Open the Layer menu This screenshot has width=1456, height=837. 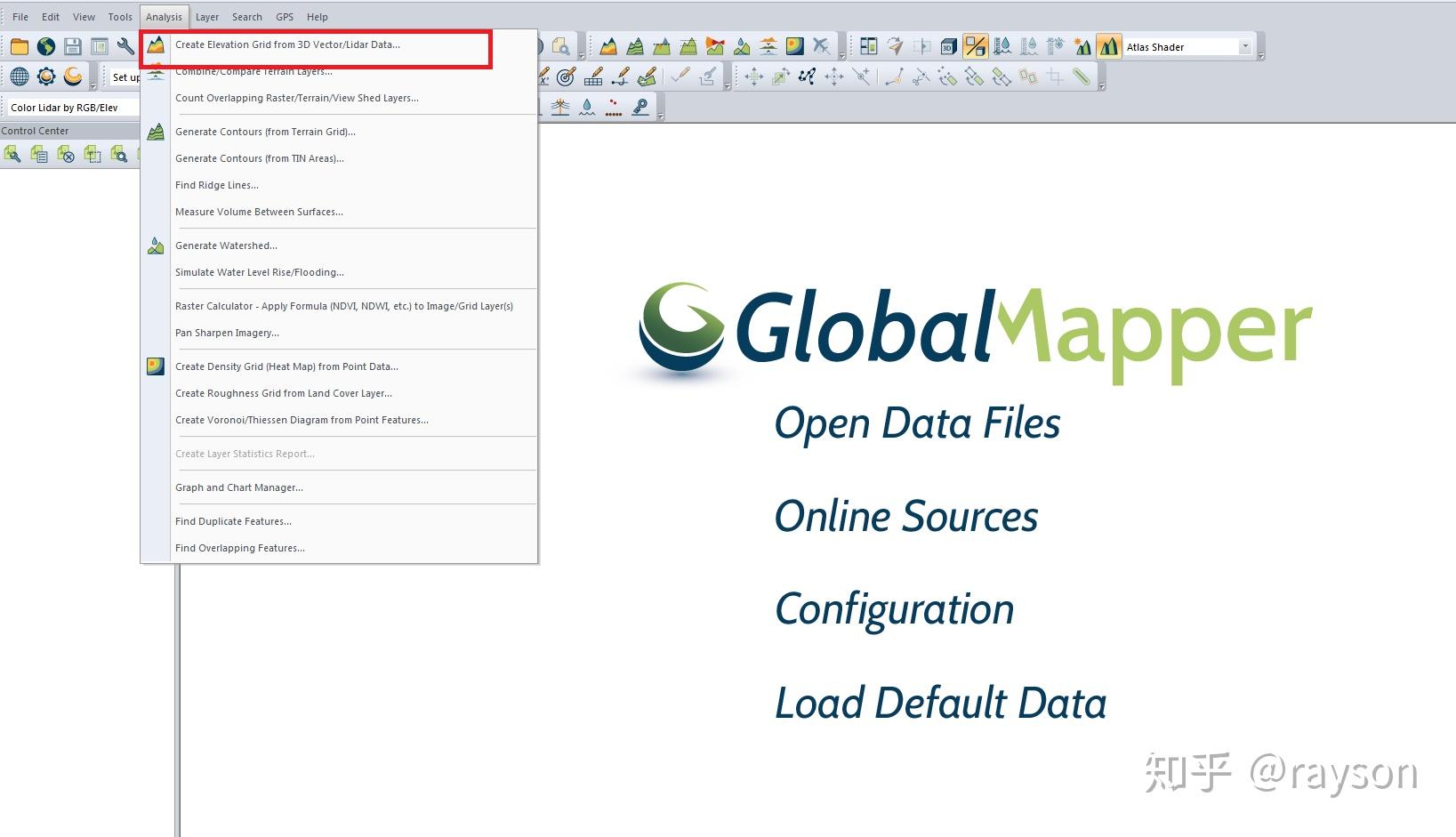tap(207, 17)
